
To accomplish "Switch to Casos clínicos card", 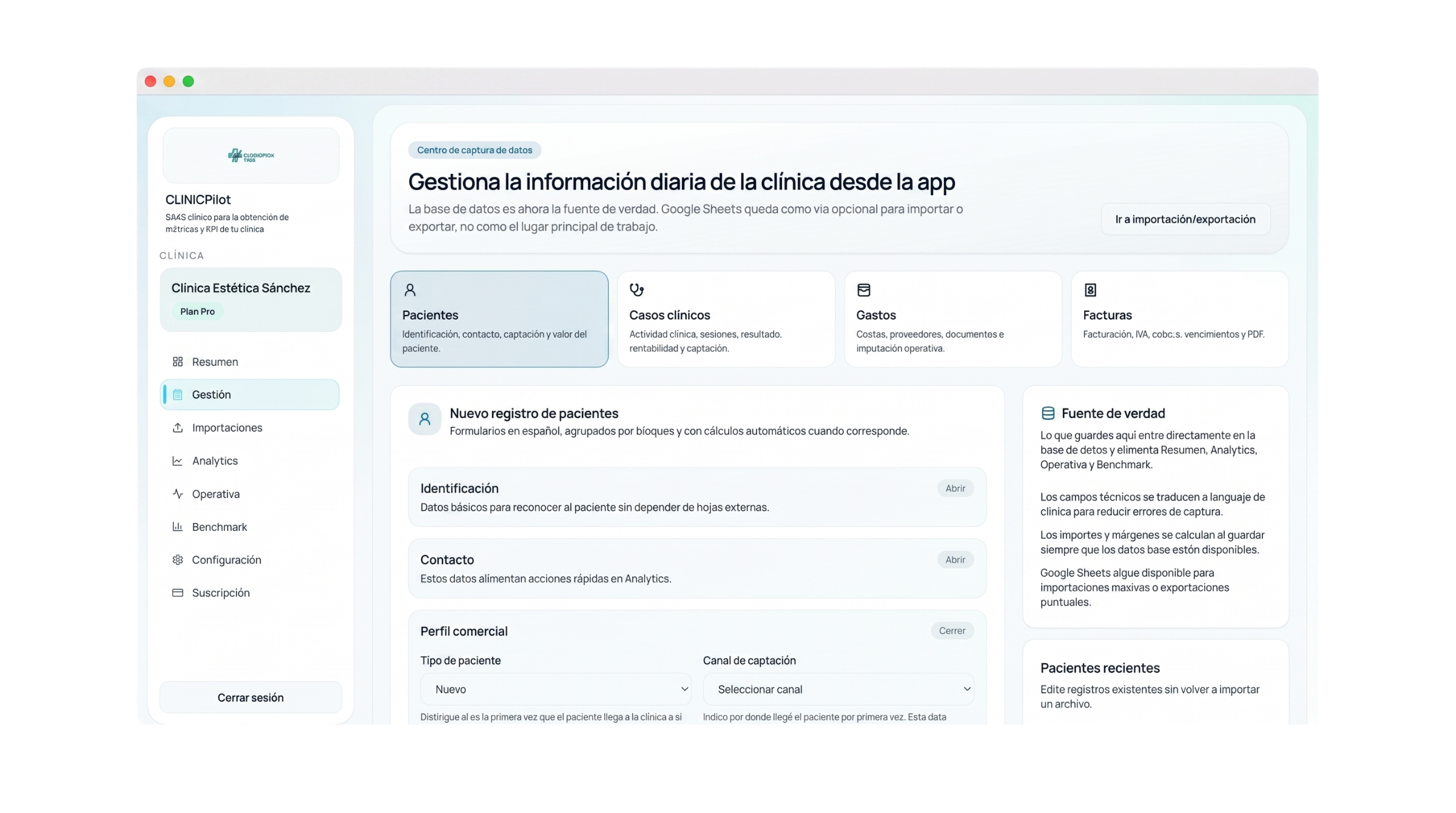I will pyautogui.click(x=726, y=319).
